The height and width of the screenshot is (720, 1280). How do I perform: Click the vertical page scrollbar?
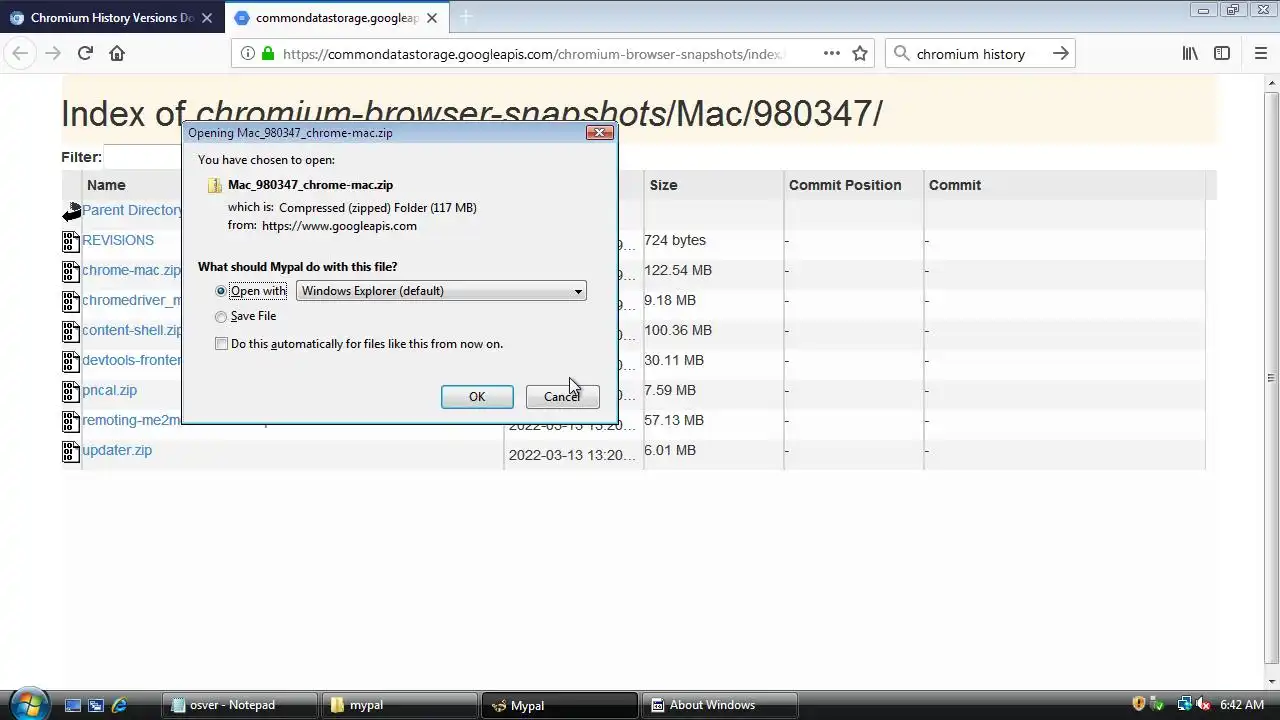[1272, 377]
